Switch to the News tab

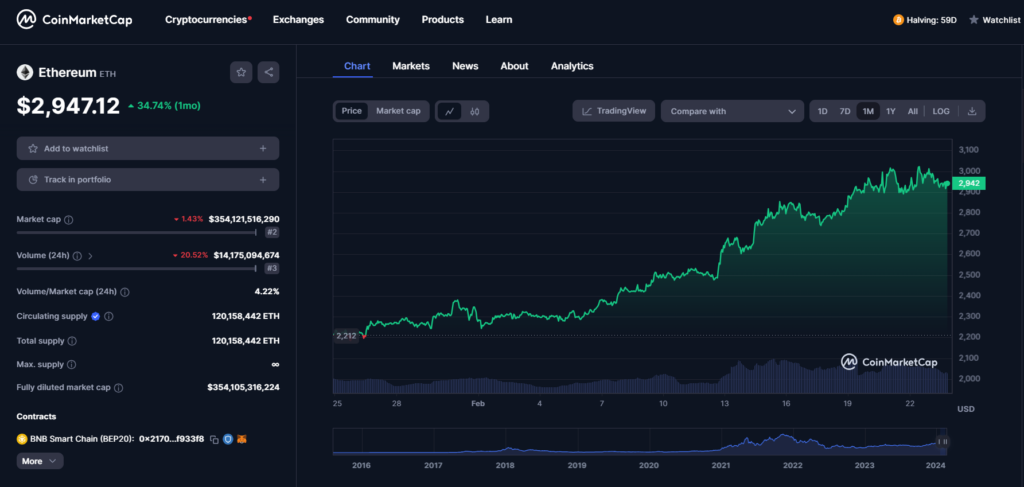tap(465, 66)
